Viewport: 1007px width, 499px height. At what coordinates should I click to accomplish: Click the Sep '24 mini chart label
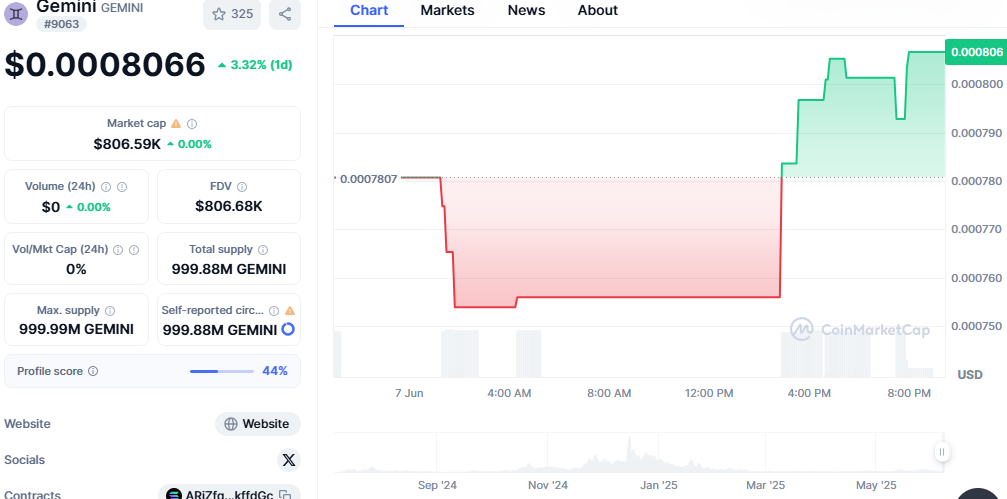[437, 485]
